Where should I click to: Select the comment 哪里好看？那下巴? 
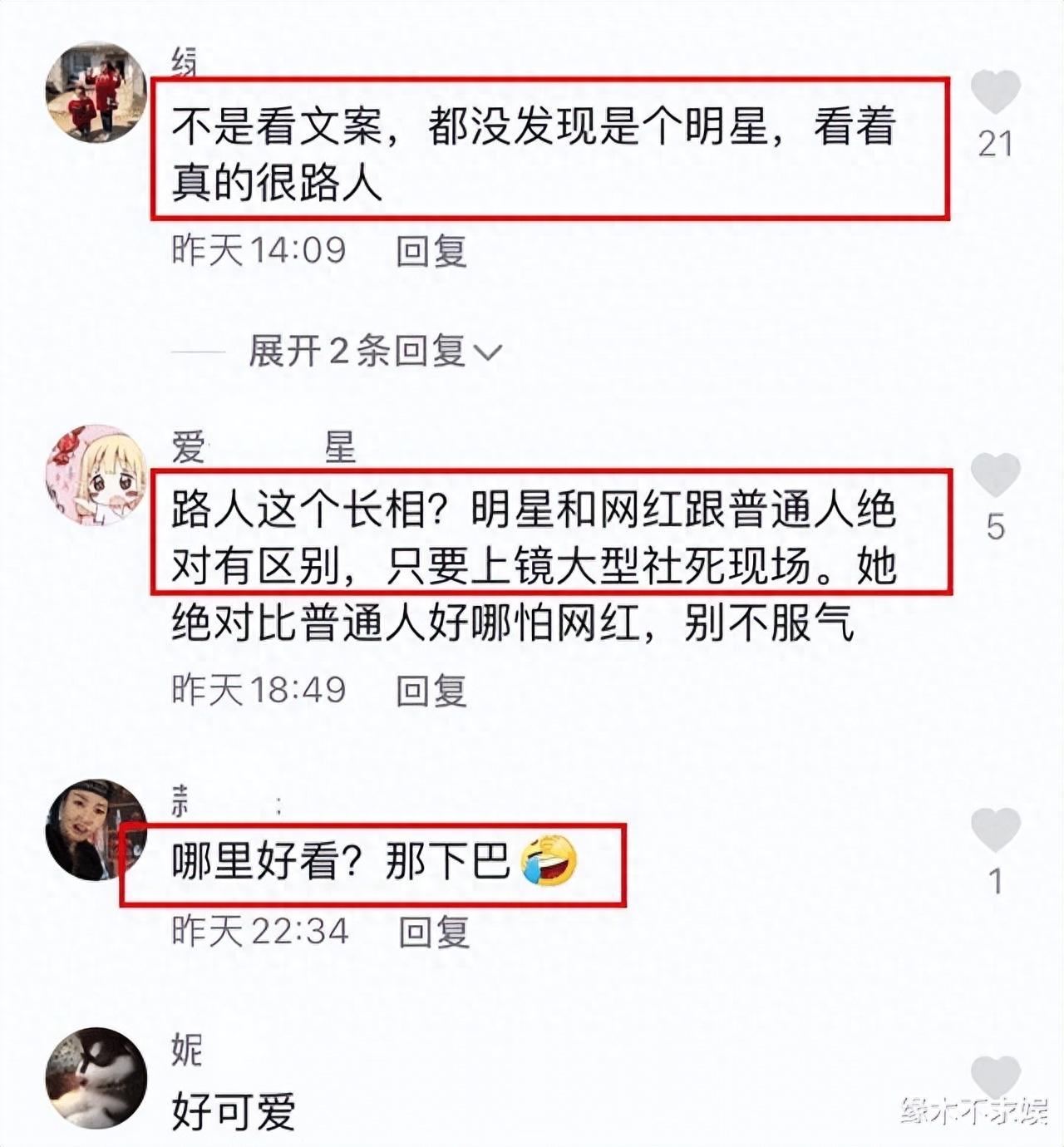[x=374, y=861]
